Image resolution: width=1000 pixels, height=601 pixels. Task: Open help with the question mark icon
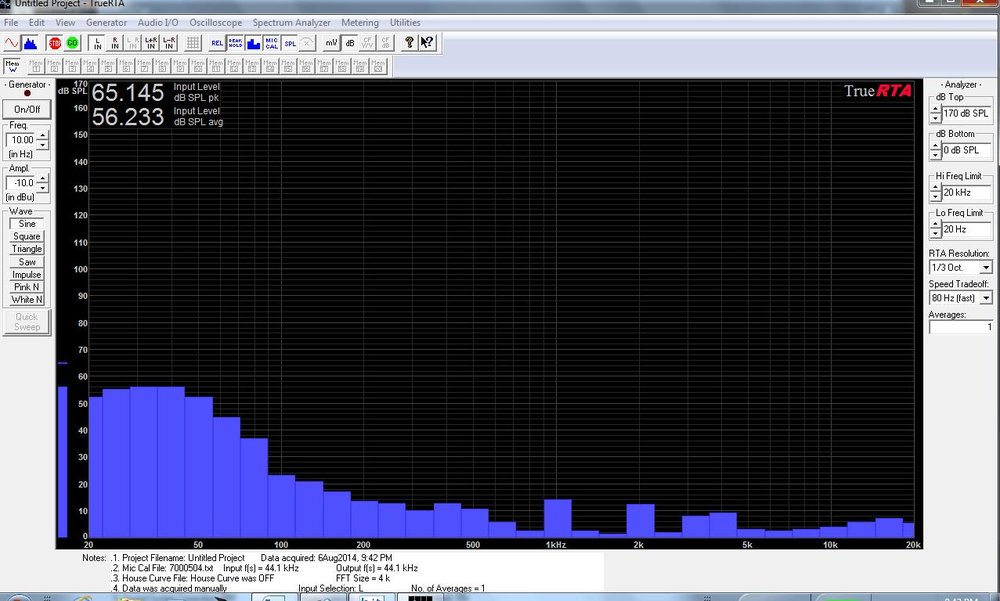tap(409, 43)
